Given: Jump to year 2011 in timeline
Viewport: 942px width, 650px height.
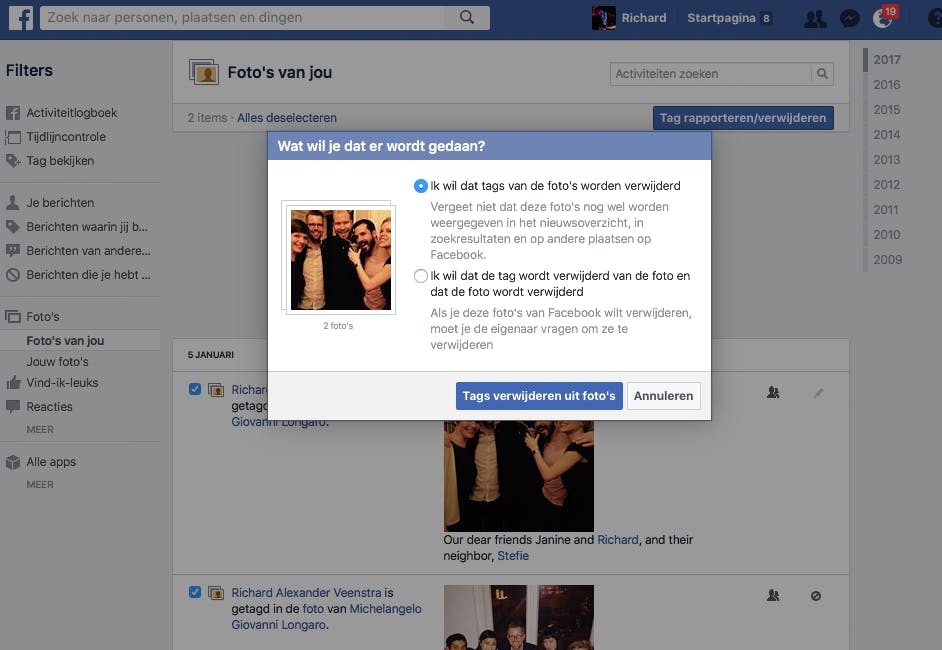Looking at the screenshot, I should [887, 210].
